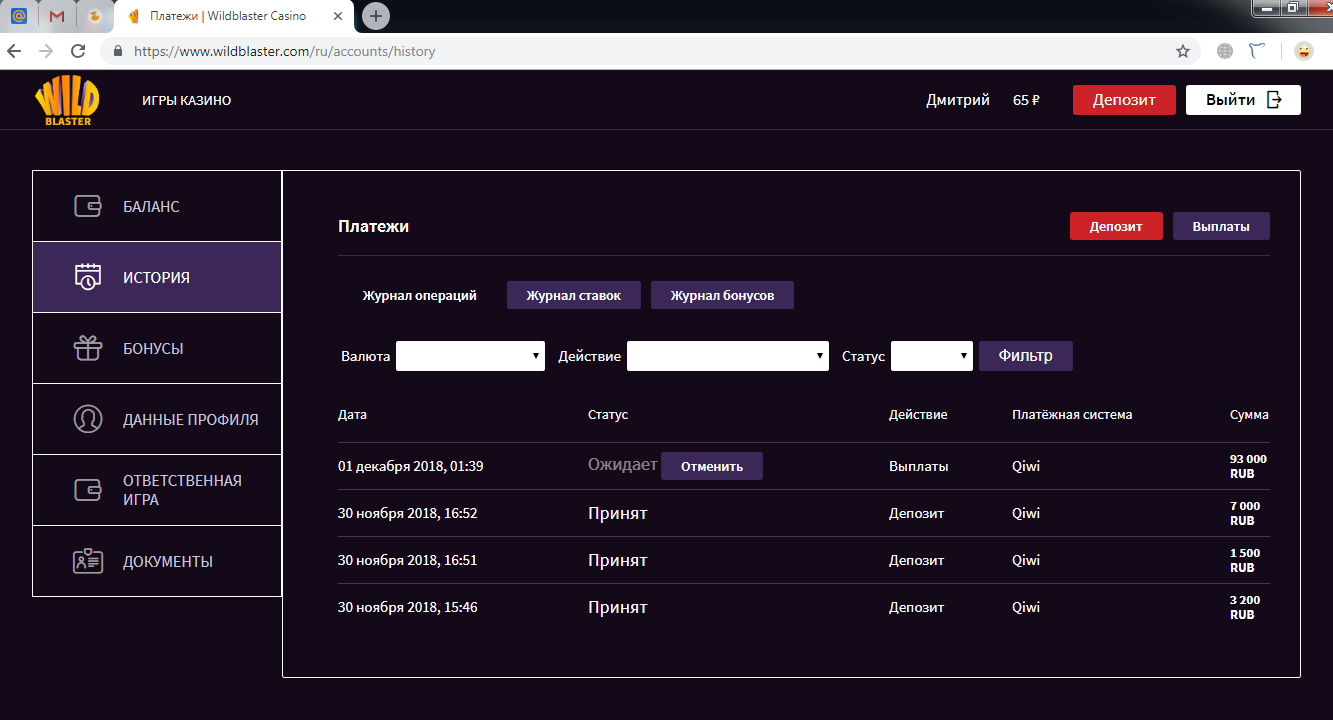The height and width of the screenshot is (720, 1333).
Task: Open the Статус dropdown
Action: 932,356
